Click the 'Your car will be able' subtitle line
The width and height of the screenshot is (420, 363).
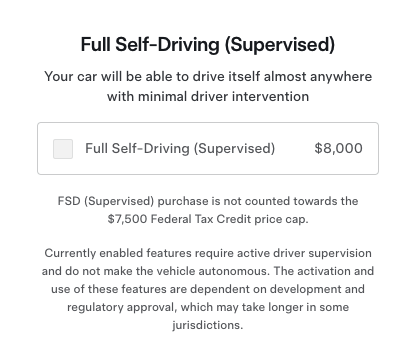[x=208, y=77]
